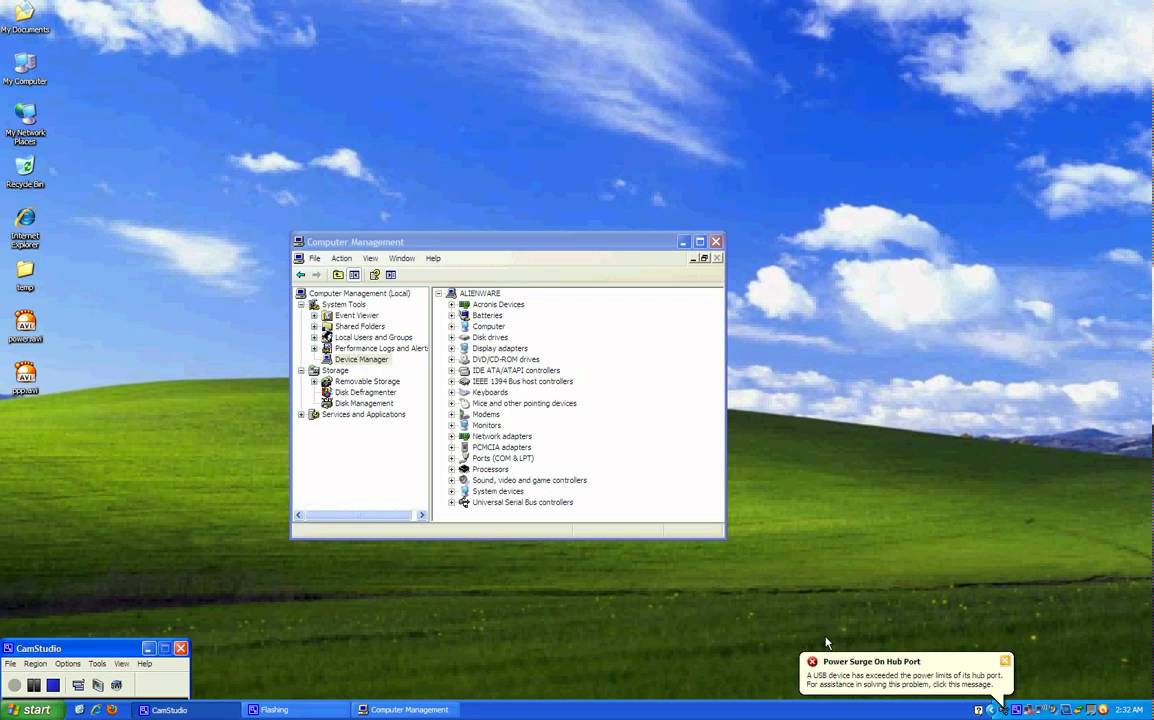Click the CamStudio taskbar button

pyautogui.click(x=187, y=710)
